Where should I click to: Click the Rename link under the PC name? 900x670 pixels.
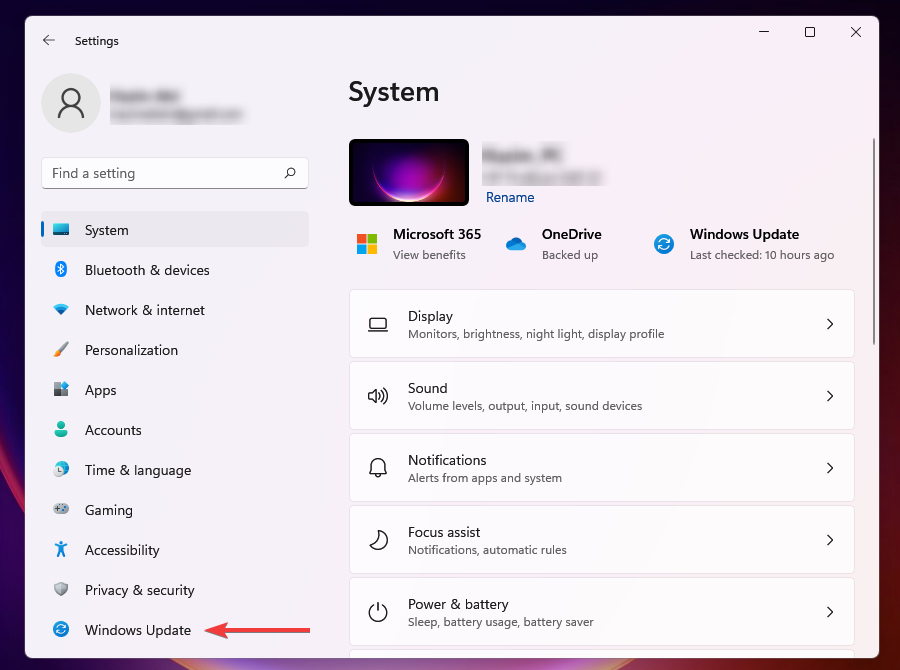coord(510,197)
